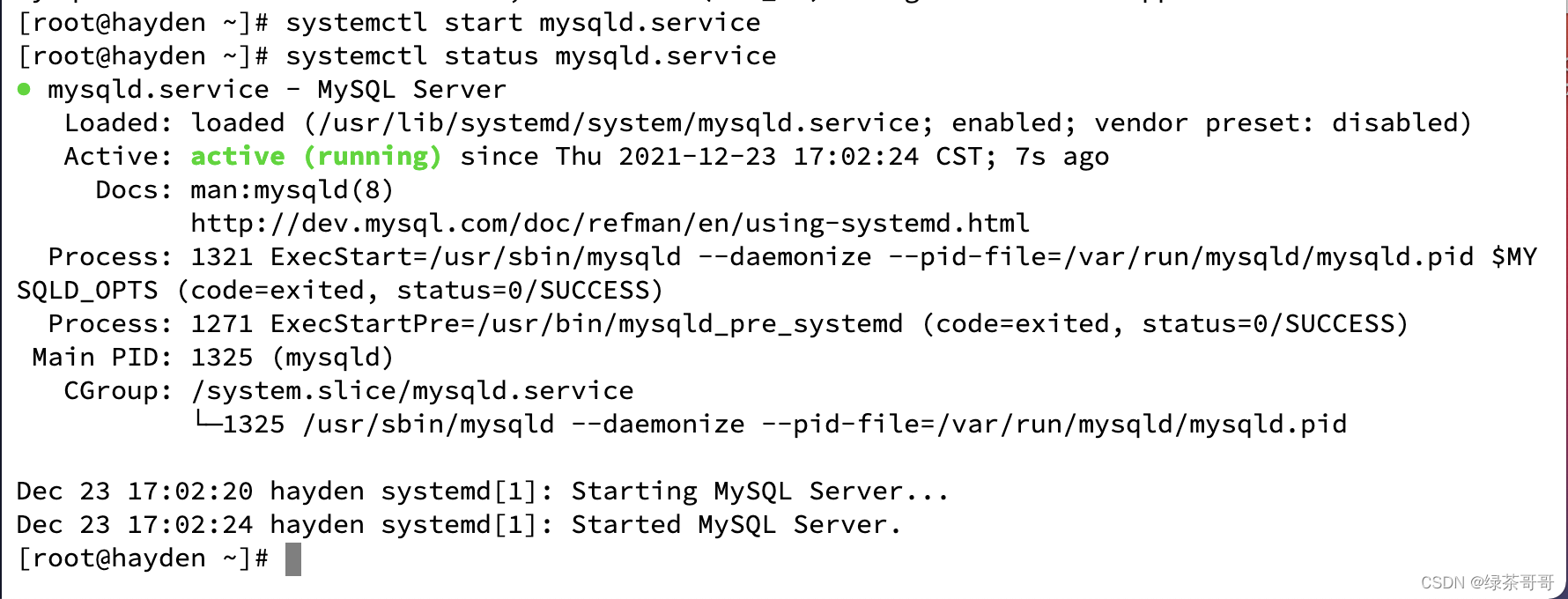Click the "systemctl status mysqld.service" command
The height and width of the screenshot is (599, 1568).
(530, 56)
